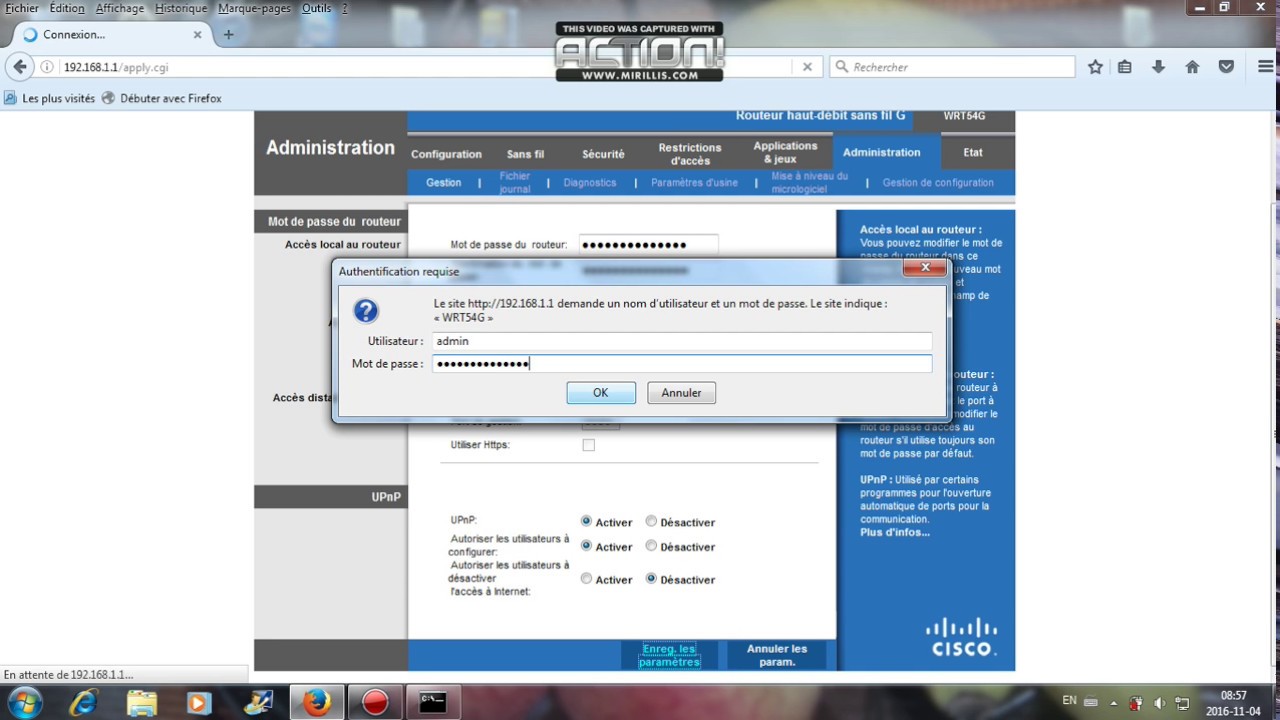Toggle the Utiliser Https checkbox
Image resolution: width=1280 pixels, height=720 pixels.
coord(588,445)
